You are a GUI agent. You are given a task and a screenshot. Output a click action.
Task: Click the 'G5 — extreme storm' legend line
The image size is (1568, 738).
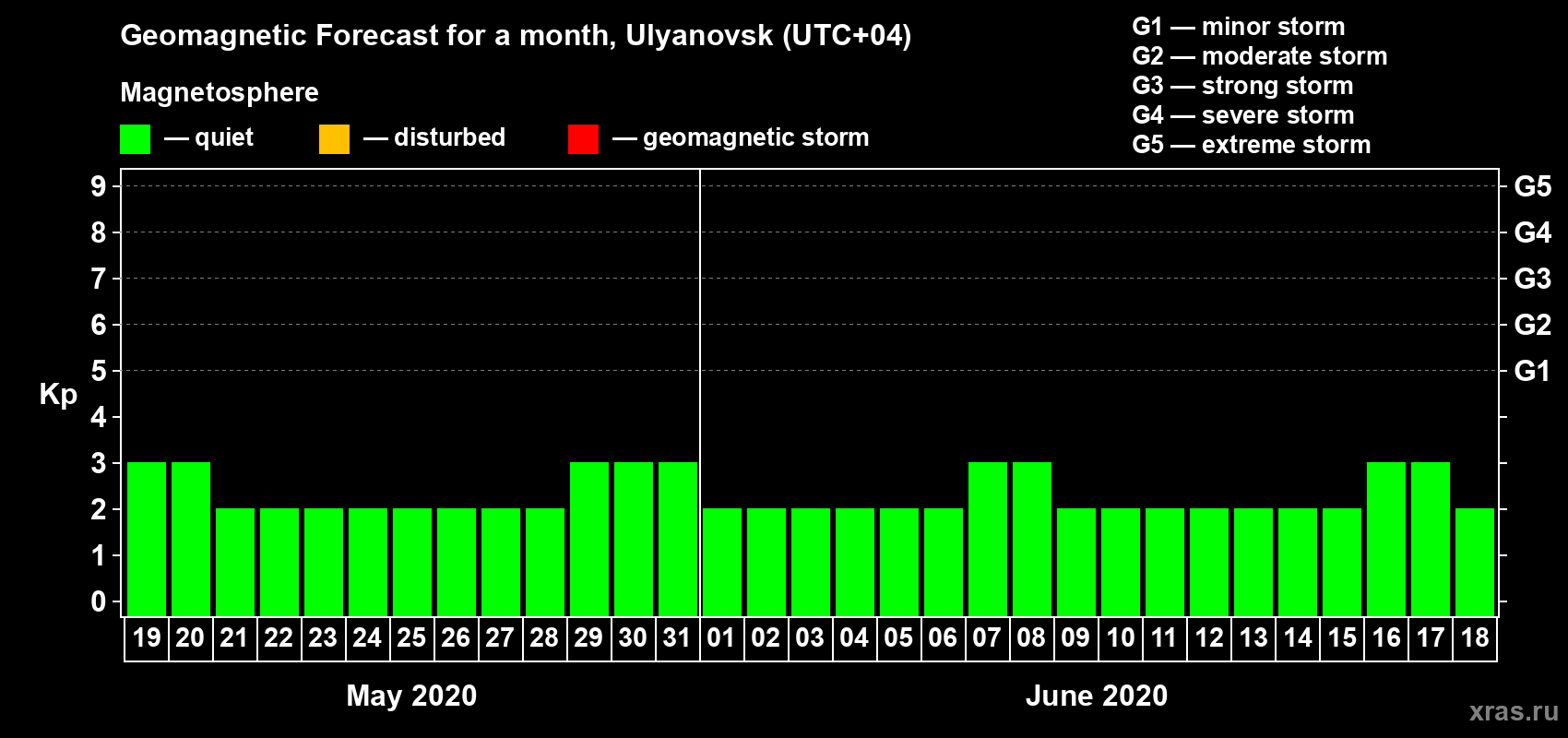1252,145
